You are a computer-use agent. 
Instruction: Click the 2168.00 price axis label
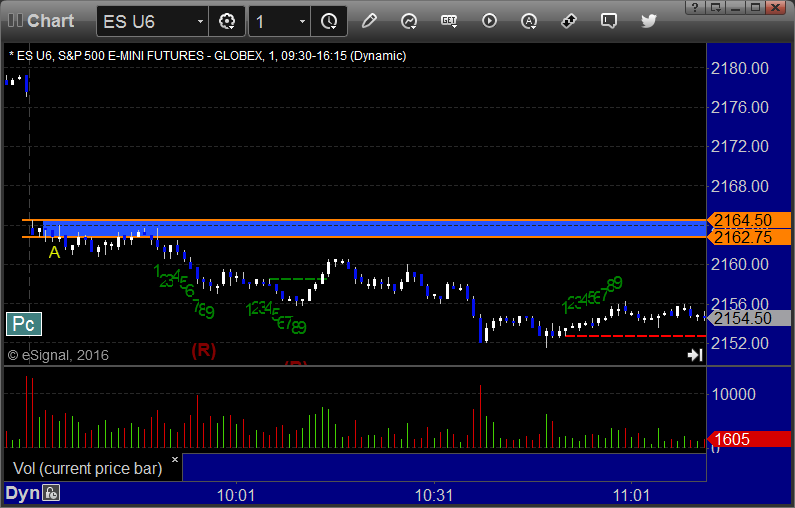pyautogui.click(x=740, y=187)
